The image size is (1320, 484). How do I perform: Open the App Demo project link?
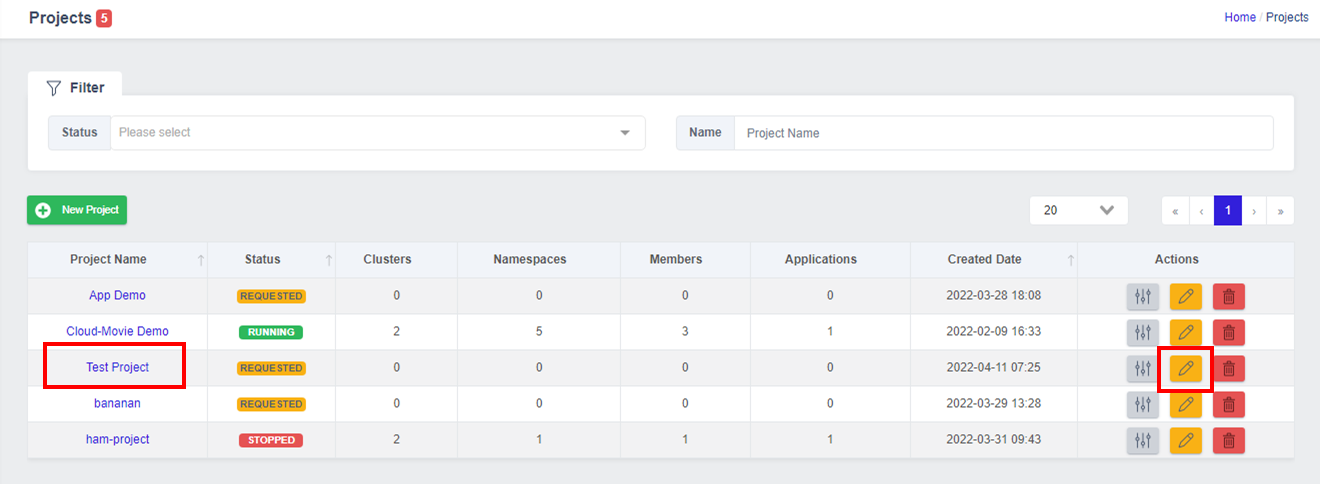(117, 296)
